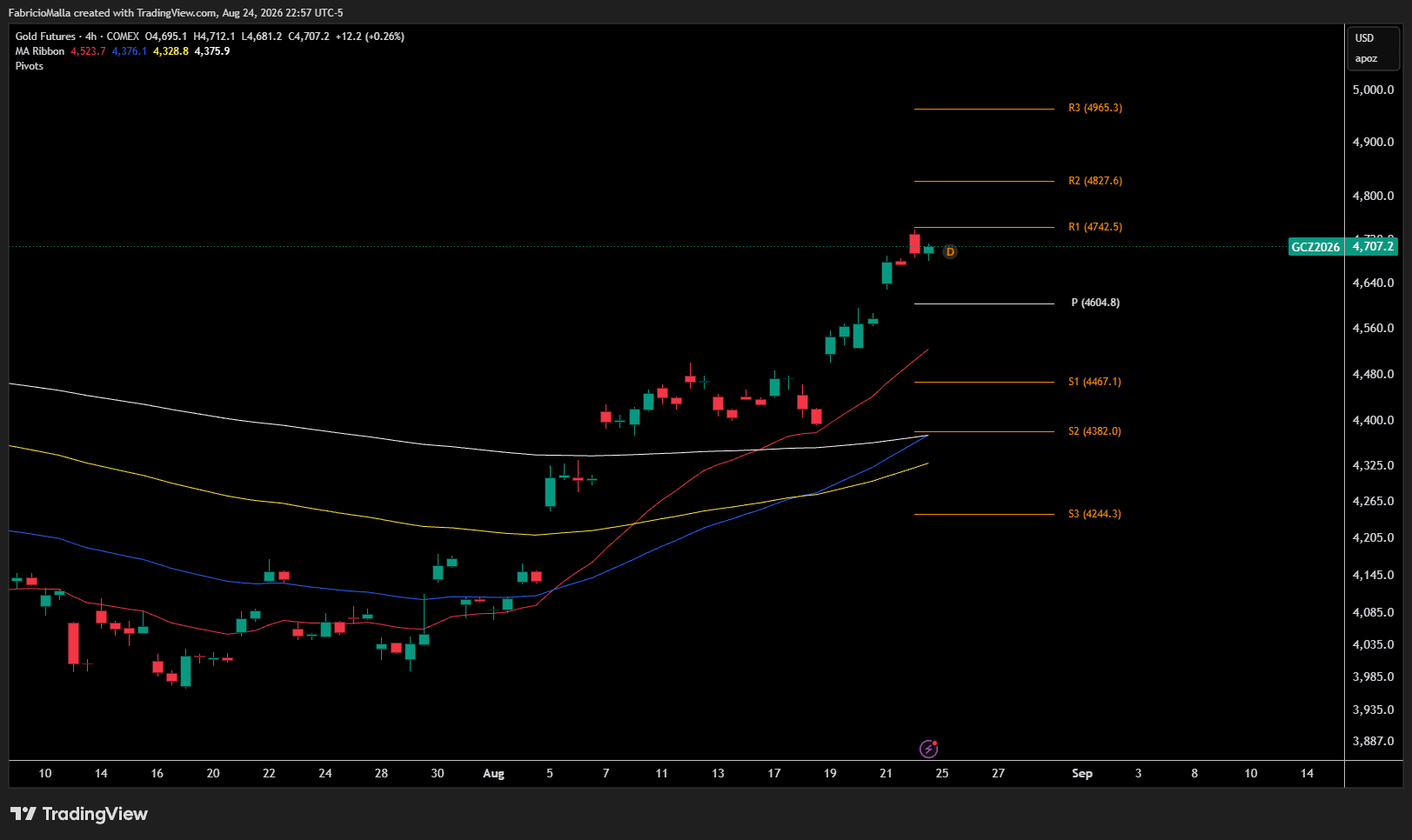
Task: Select the R2 (4827.6) pivot label
Action: pos(1095,181)
